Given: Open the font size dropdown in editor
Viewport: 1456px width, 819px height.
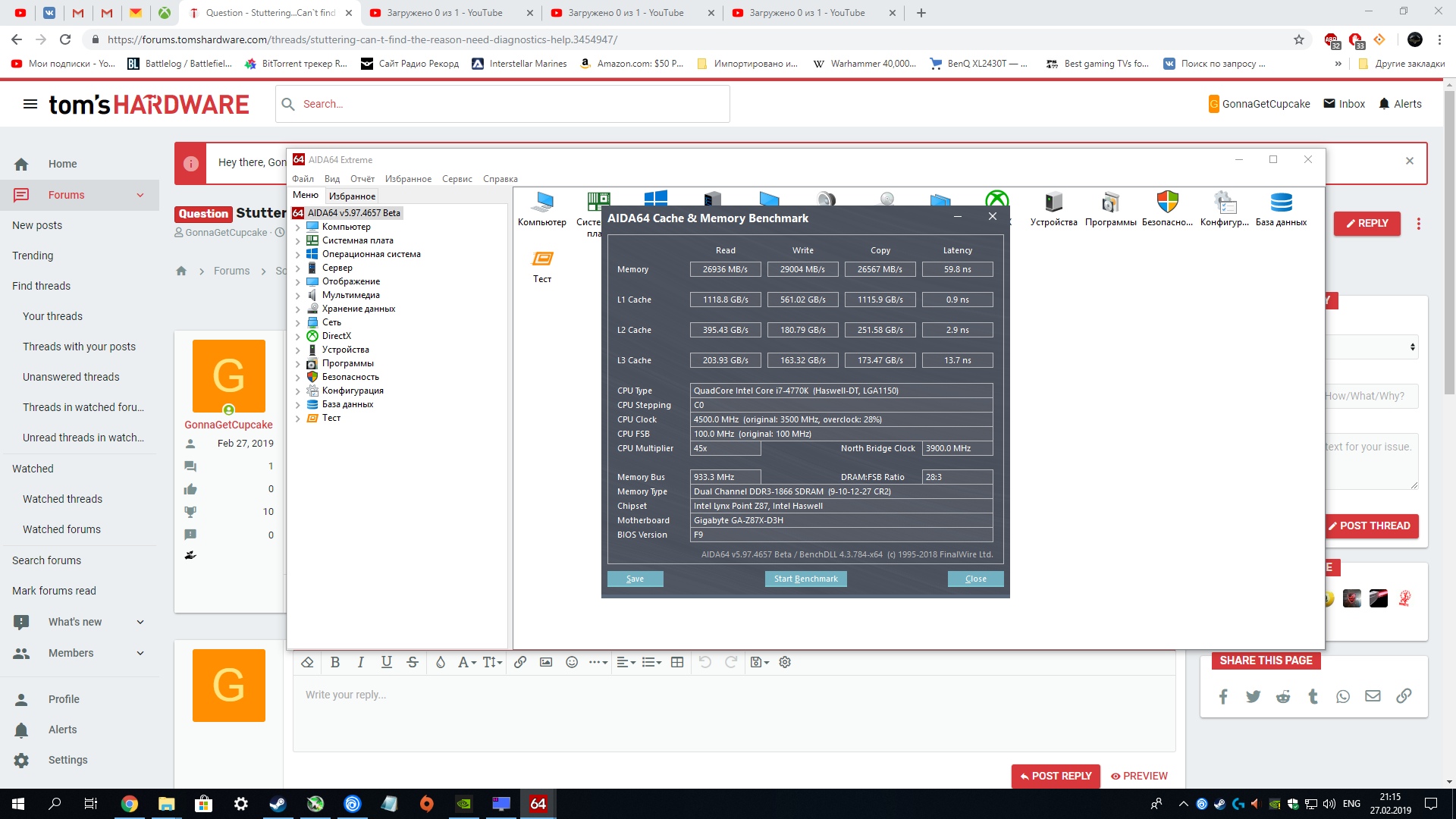Looking at the screenshot, I should coord(492,662).
